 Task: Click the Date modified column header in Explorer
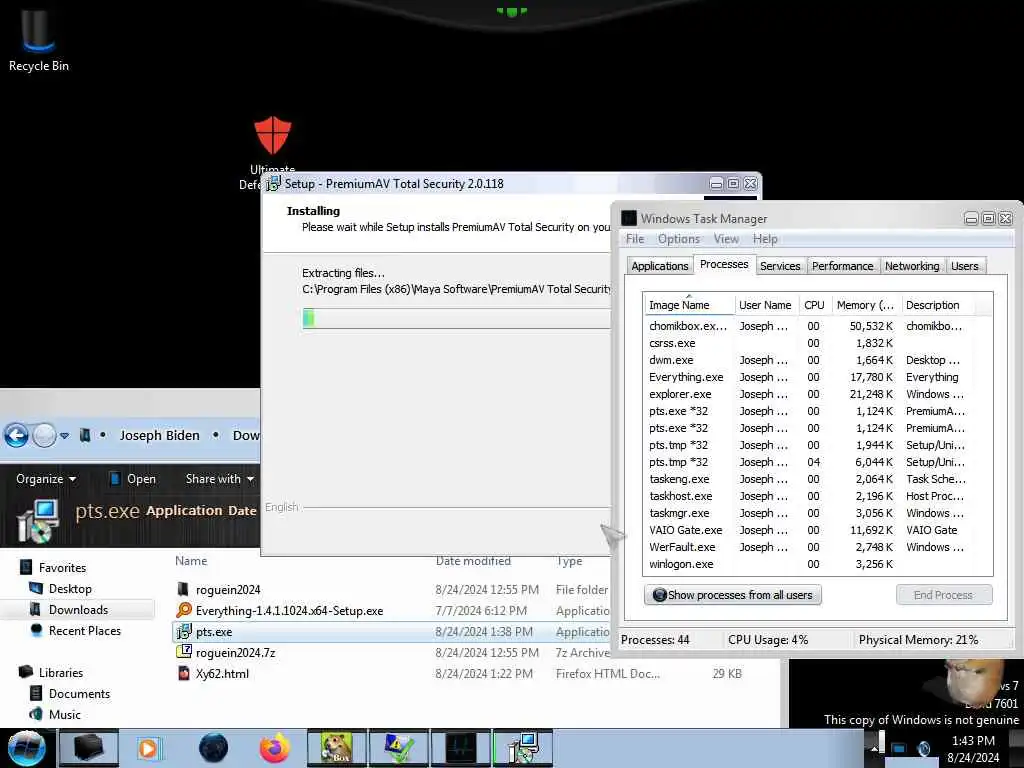pyautogui.click(x=473, y=561)
